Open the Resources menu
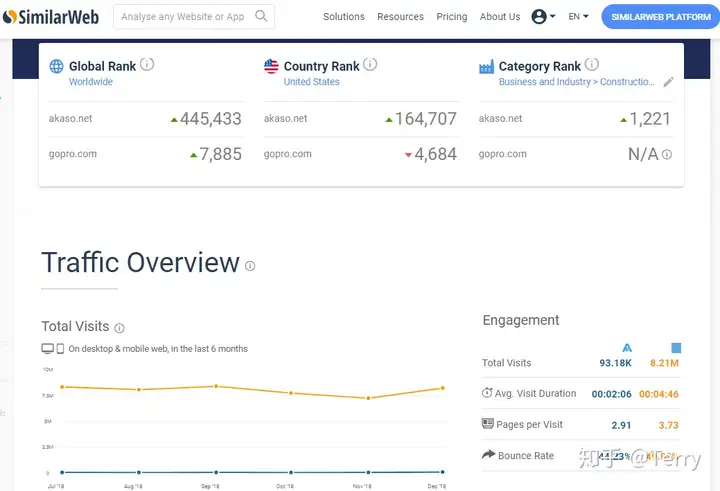Screen dimensions: 720x491 tap(400, 17)
